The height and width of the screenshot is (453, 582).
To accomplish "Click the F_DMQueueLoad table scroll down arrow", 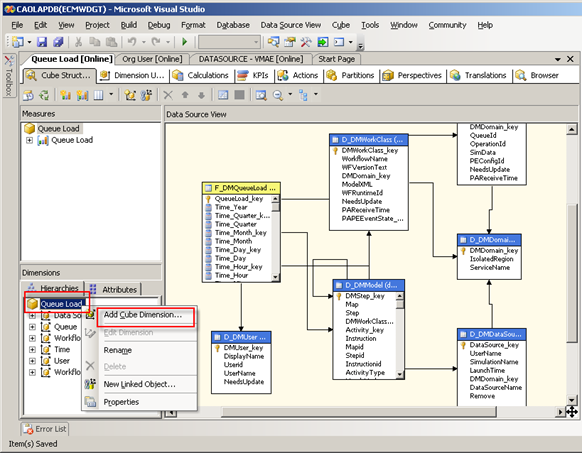I will click(x=275, y=277).
